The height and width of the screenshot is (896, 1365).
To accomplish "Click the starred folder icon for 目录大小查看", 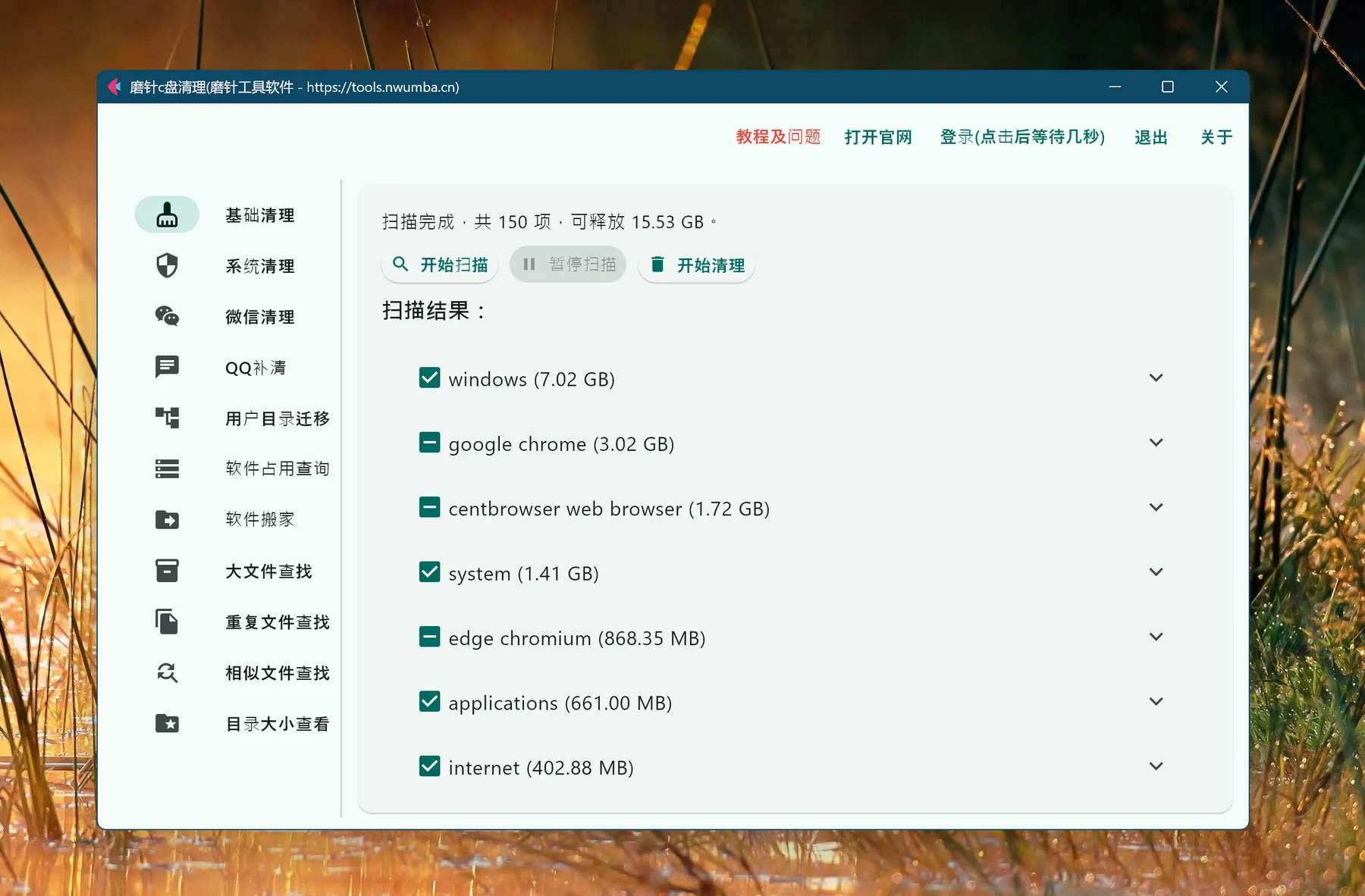I will coord(167,723).
